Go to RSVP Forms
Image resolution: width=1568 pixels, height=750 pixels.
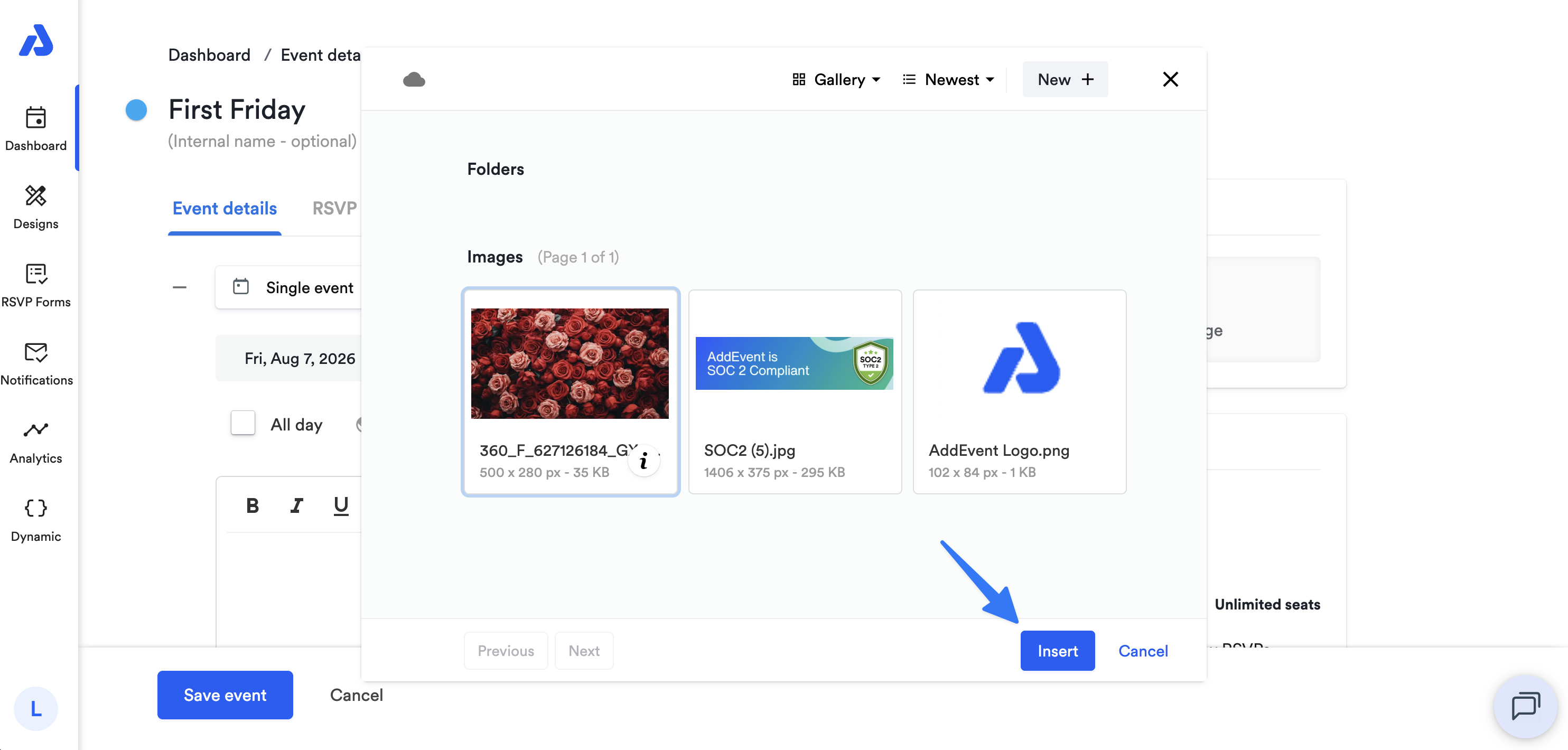coord(36,285)
